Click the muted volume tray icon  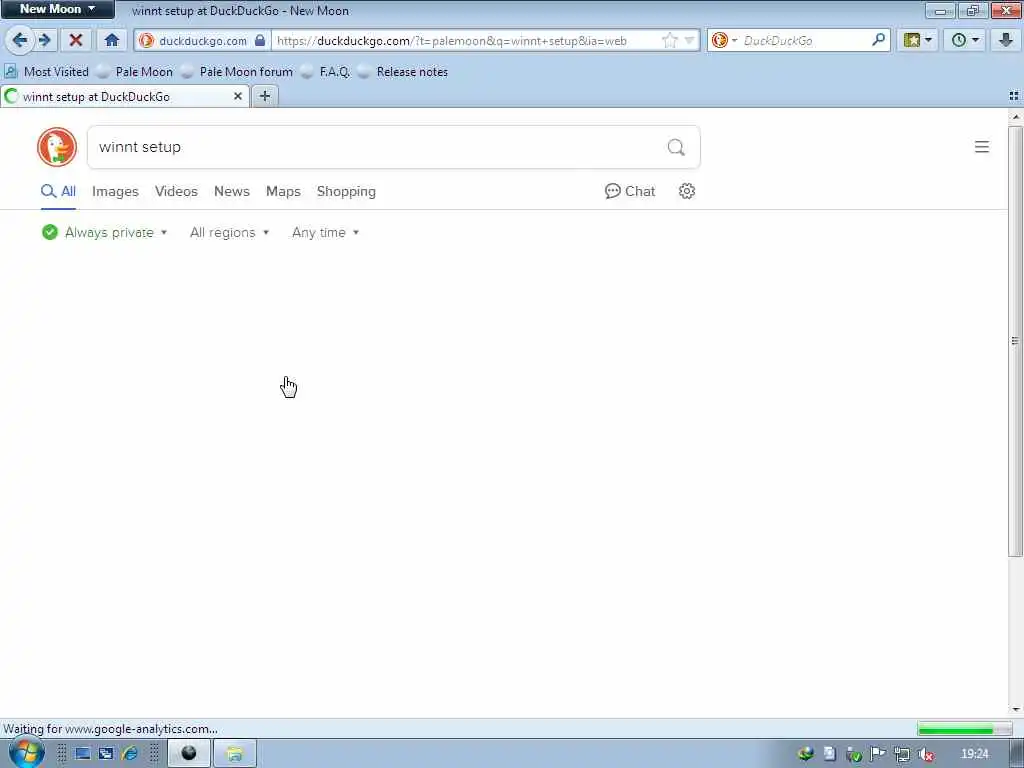(x=926, y=754)
